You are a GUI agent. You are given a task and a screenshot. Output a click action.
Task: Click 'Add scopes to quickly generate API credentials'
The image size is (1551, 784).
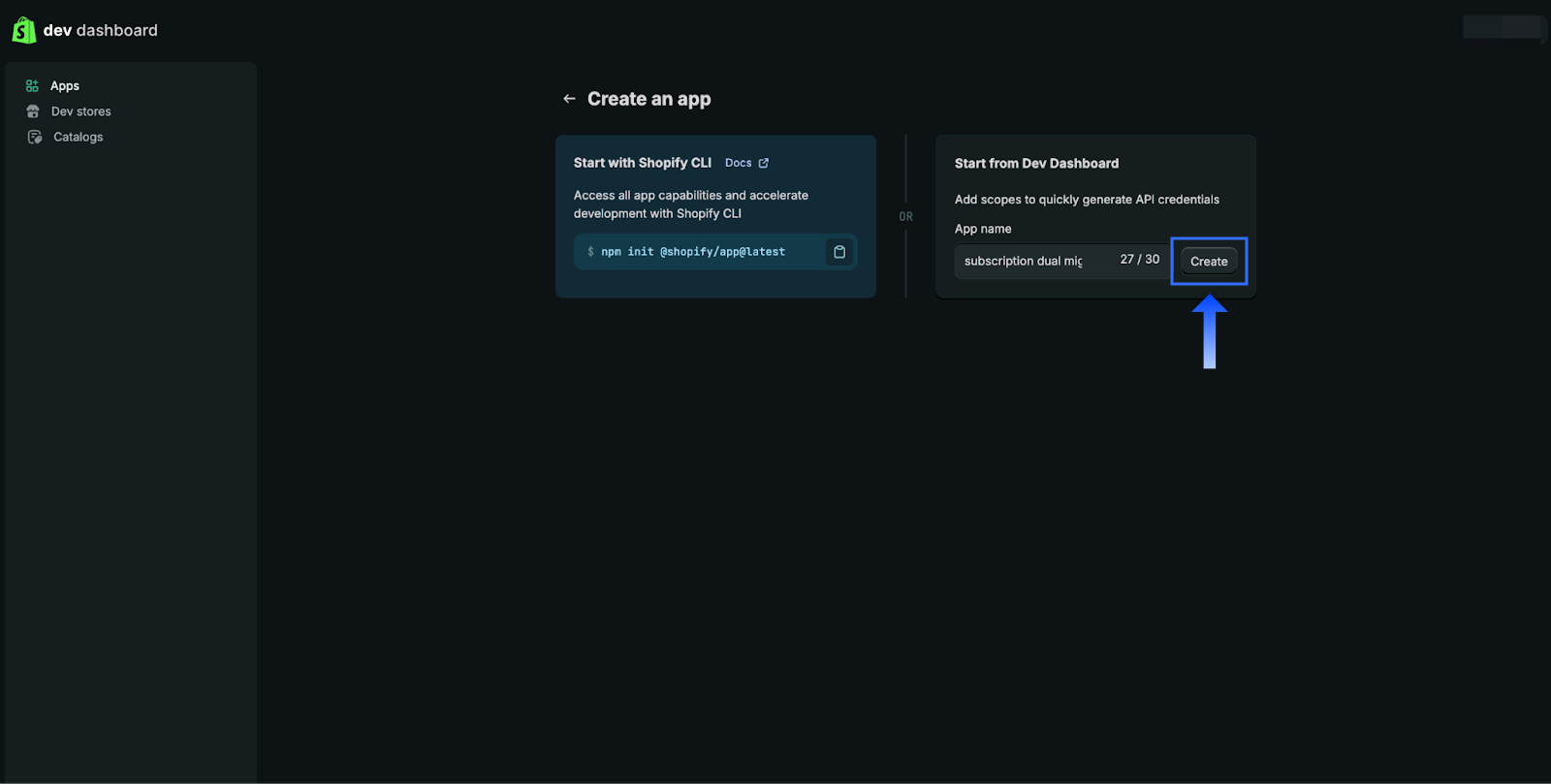tap(1087, 200)
